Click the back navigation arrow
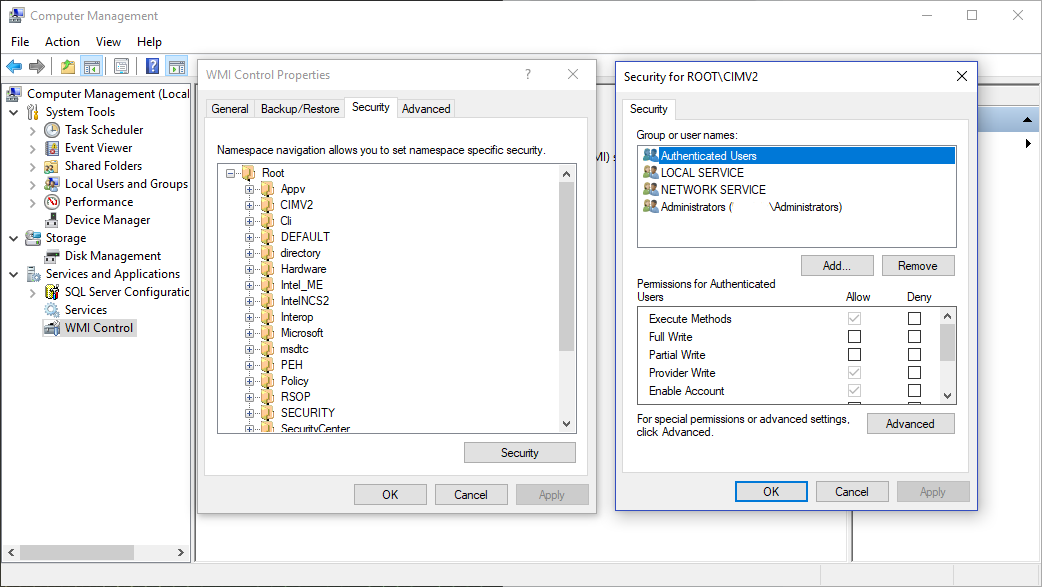 12,66
